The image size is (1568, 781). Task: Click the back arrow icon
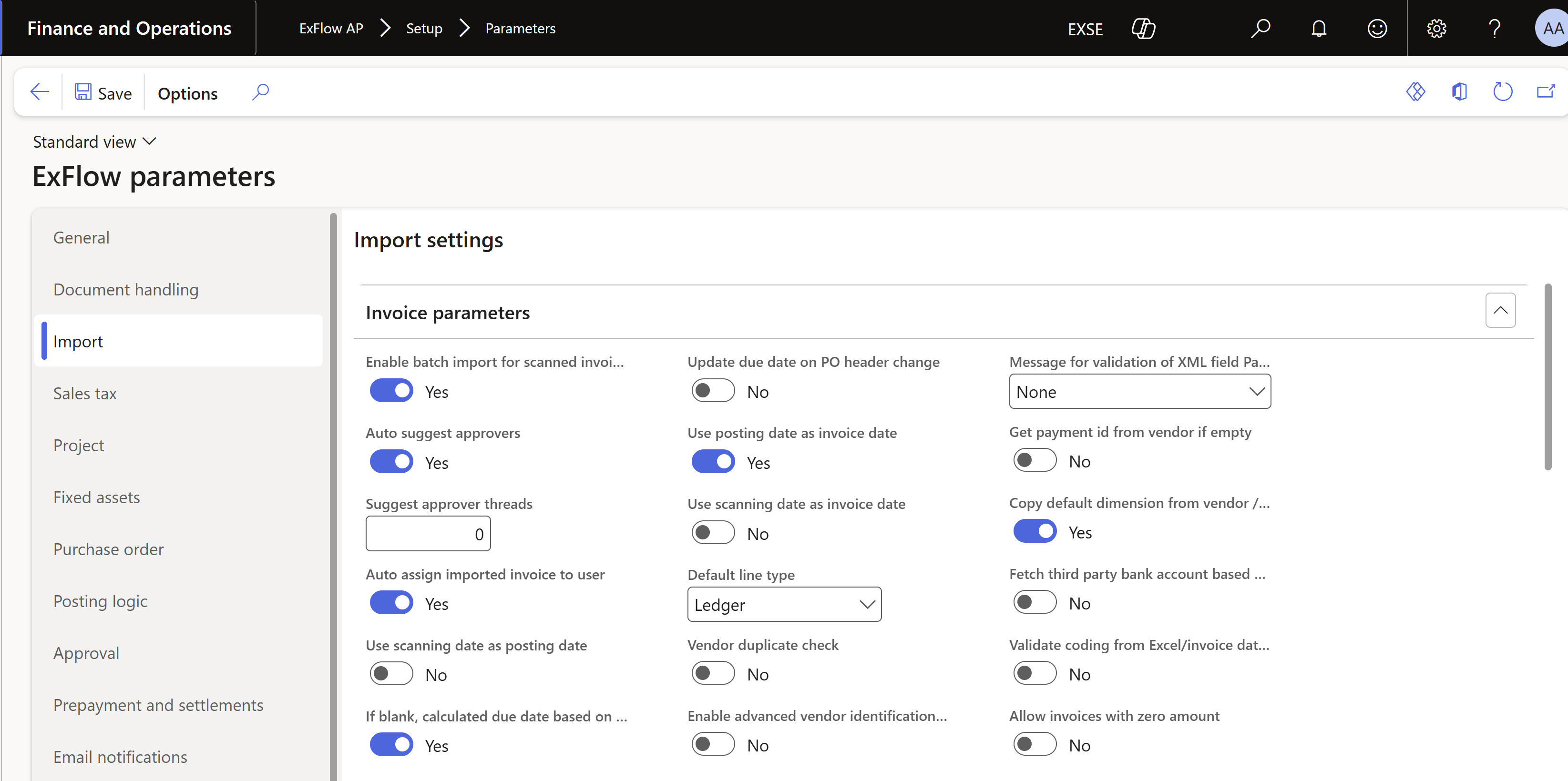[x=40, y=92]
